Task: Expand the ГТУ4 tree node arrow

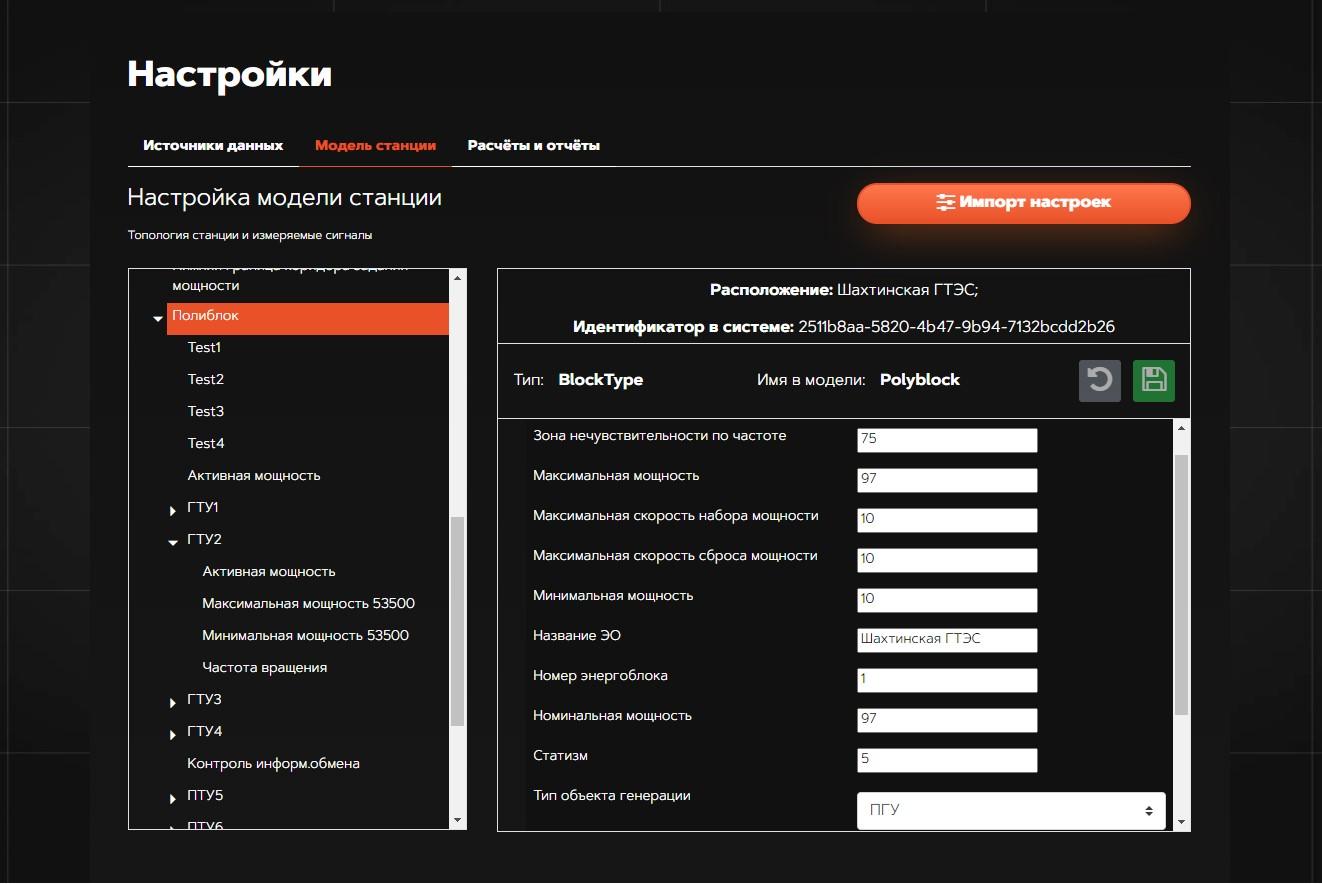Action: [x=173, y=734]
